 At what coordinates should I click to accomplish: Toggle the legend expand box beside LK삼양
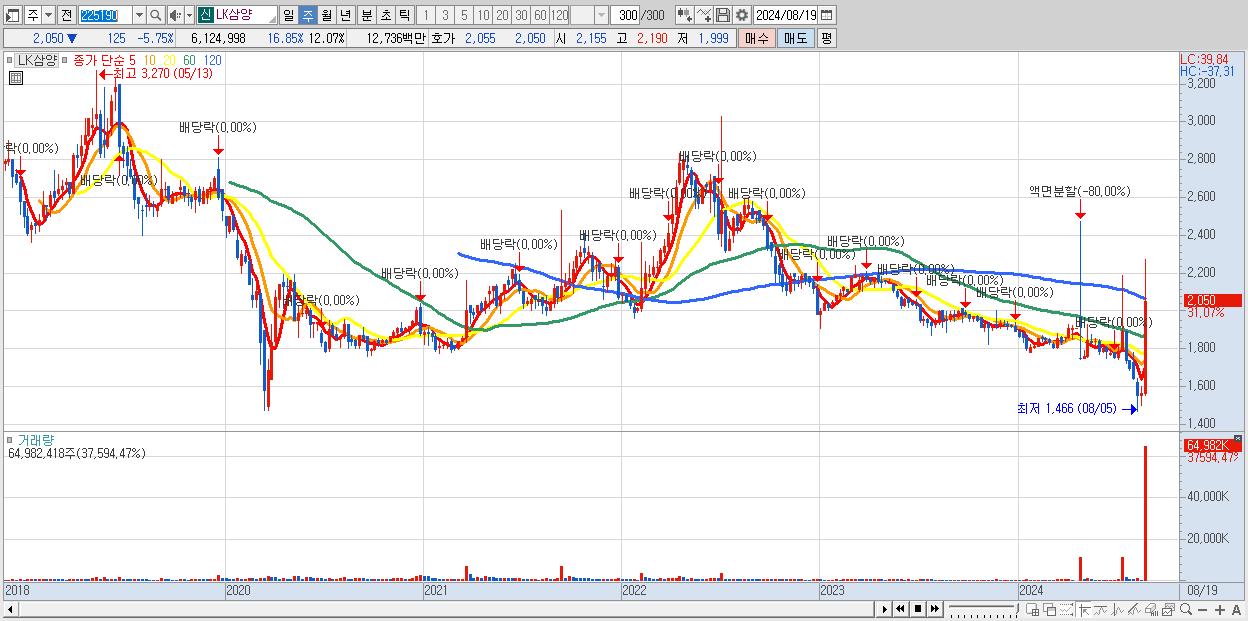point(11,61)
